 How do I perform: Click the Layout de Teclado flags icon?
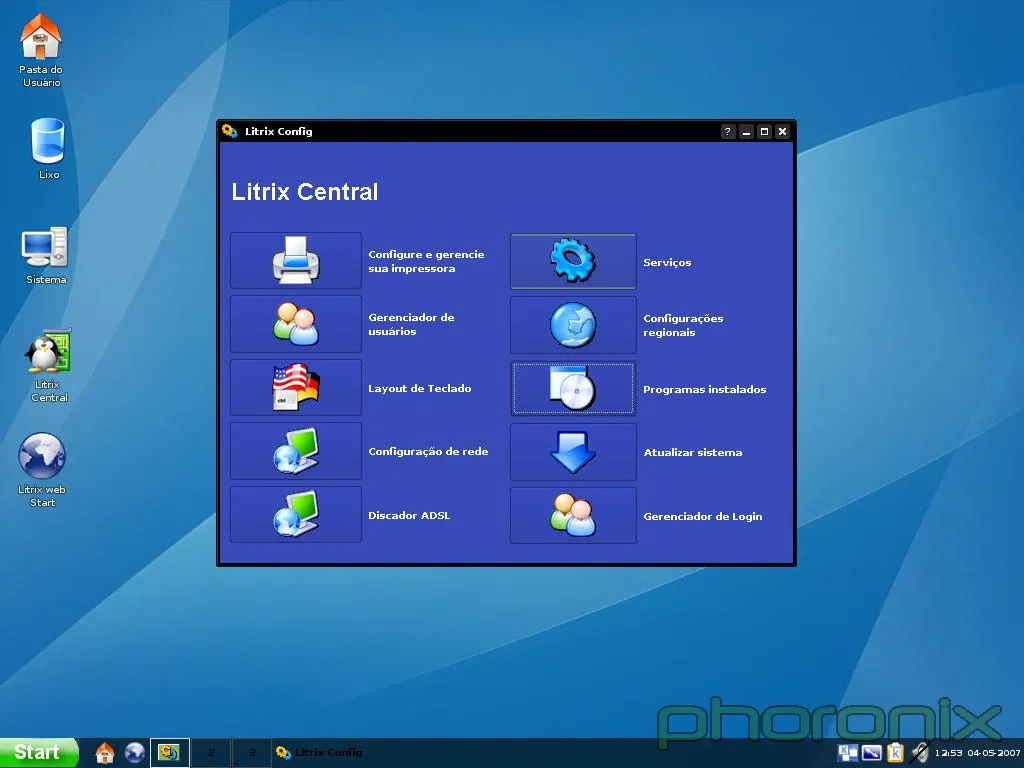click(296, 387)
